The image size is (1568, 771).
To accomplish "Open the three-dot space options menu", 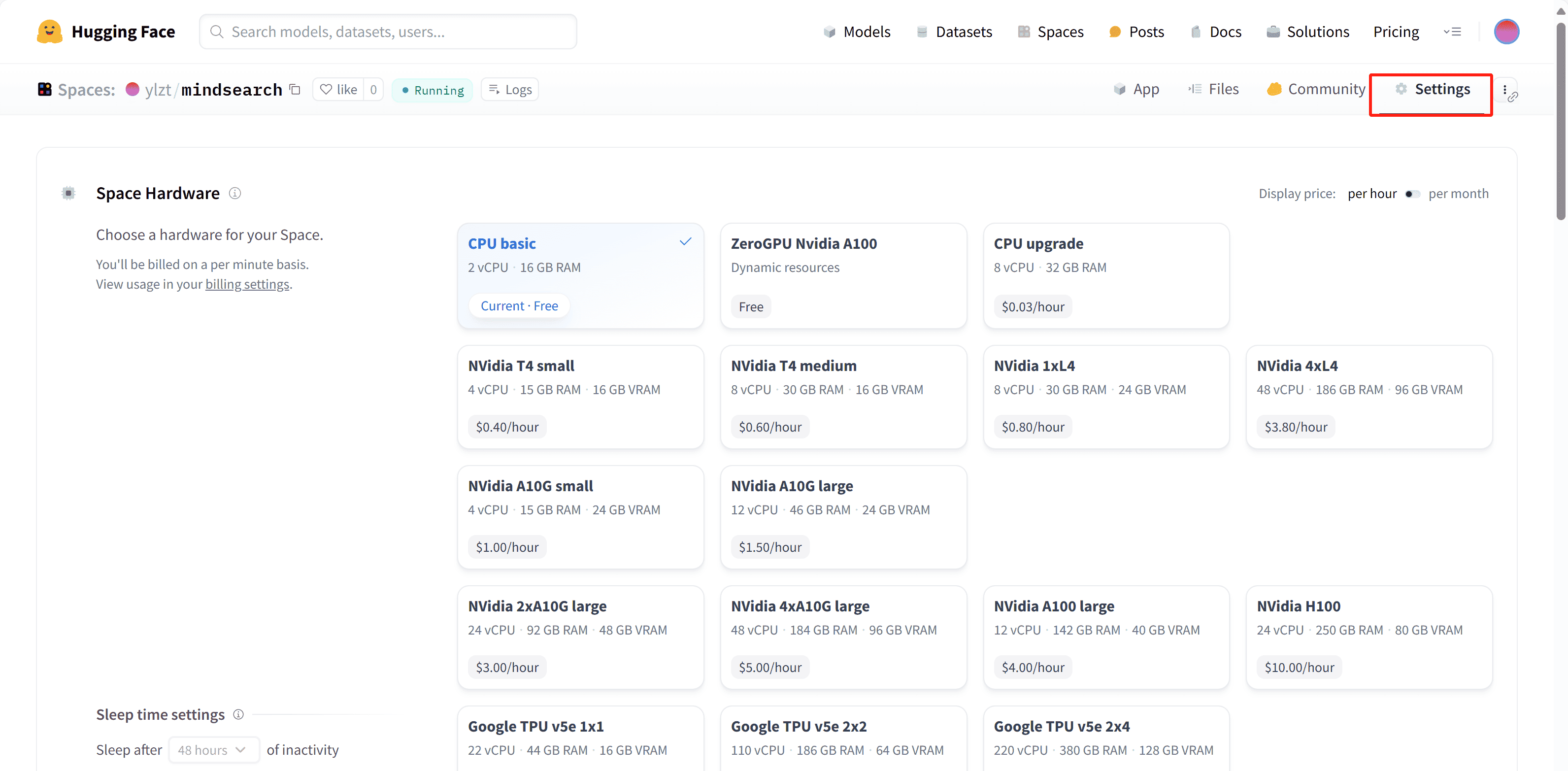I will (x=1504, y=90).
